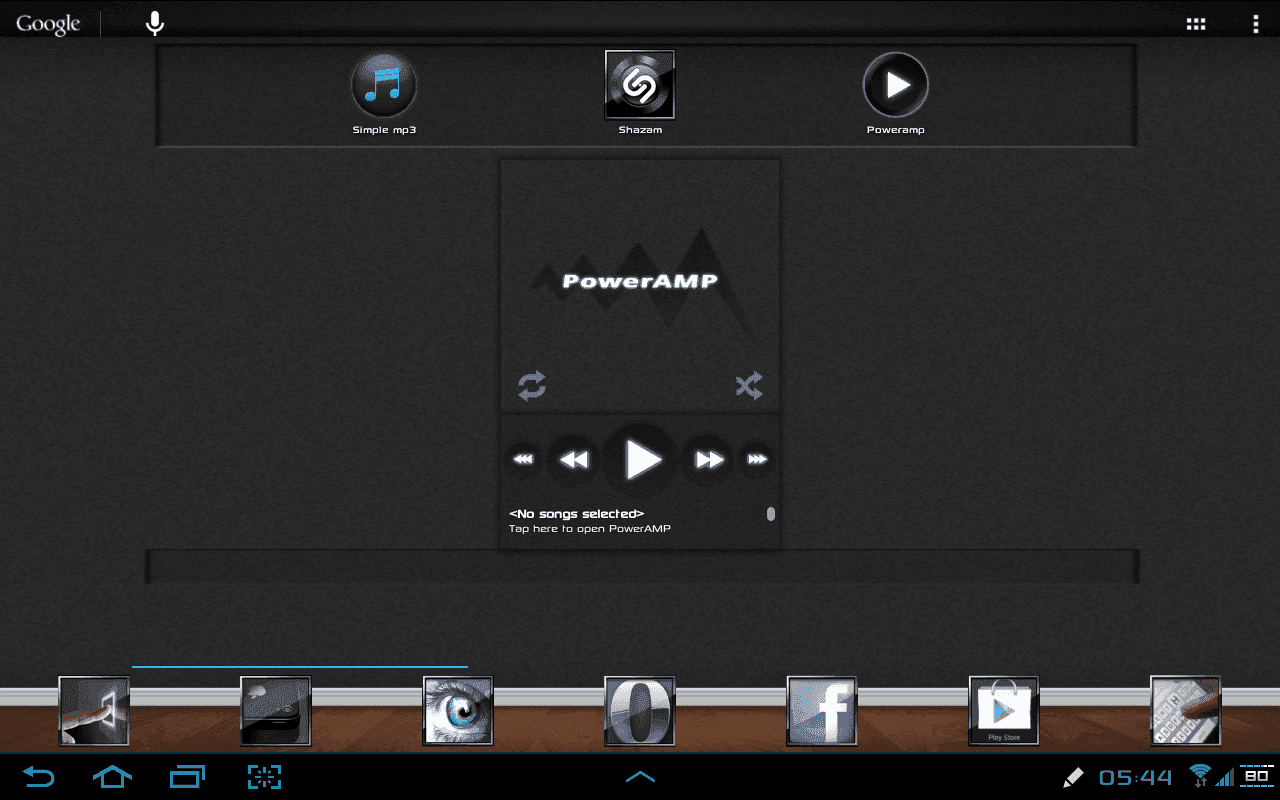The image size is (1280, 800).
Task: Open the black device dock icon
Action: [276, 711]
